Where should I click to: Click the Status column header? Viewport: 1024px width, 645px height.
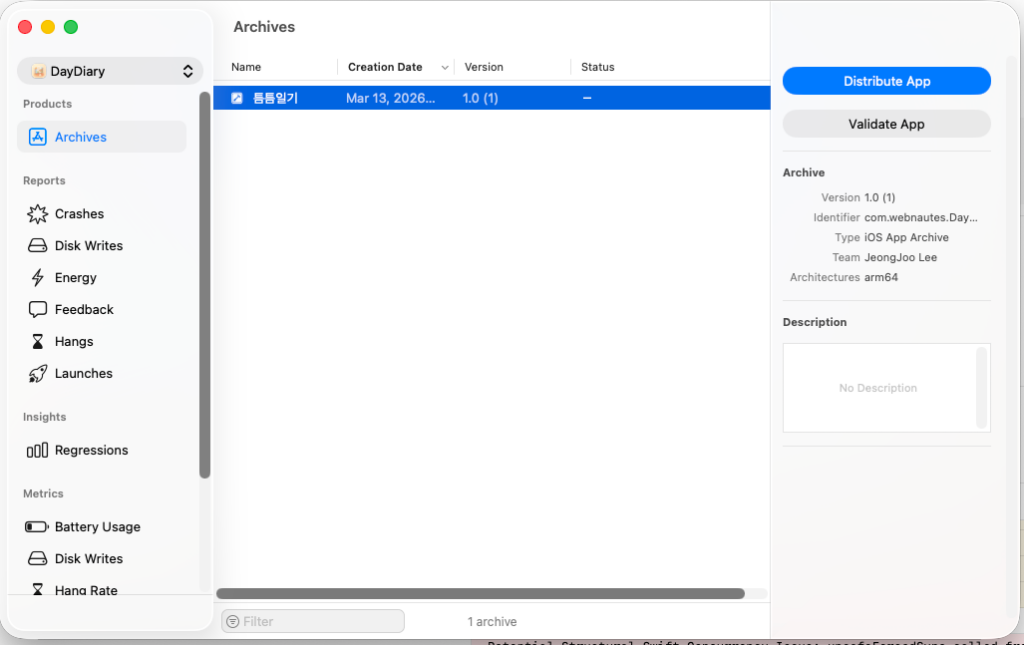click(598, 67)
